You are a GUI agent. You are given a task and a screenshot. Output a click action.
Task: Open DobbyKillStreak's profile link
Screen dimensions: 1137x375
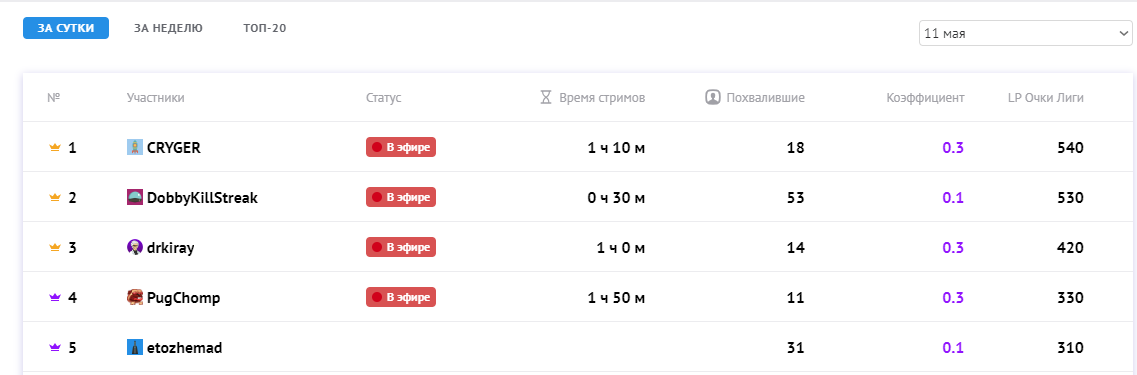point(202,197)
